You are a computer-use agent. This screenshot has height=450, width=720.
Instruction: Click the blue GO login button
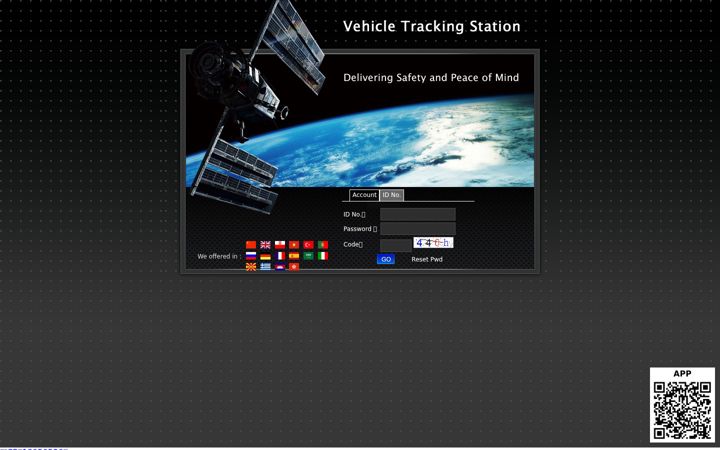pos(386,259)
